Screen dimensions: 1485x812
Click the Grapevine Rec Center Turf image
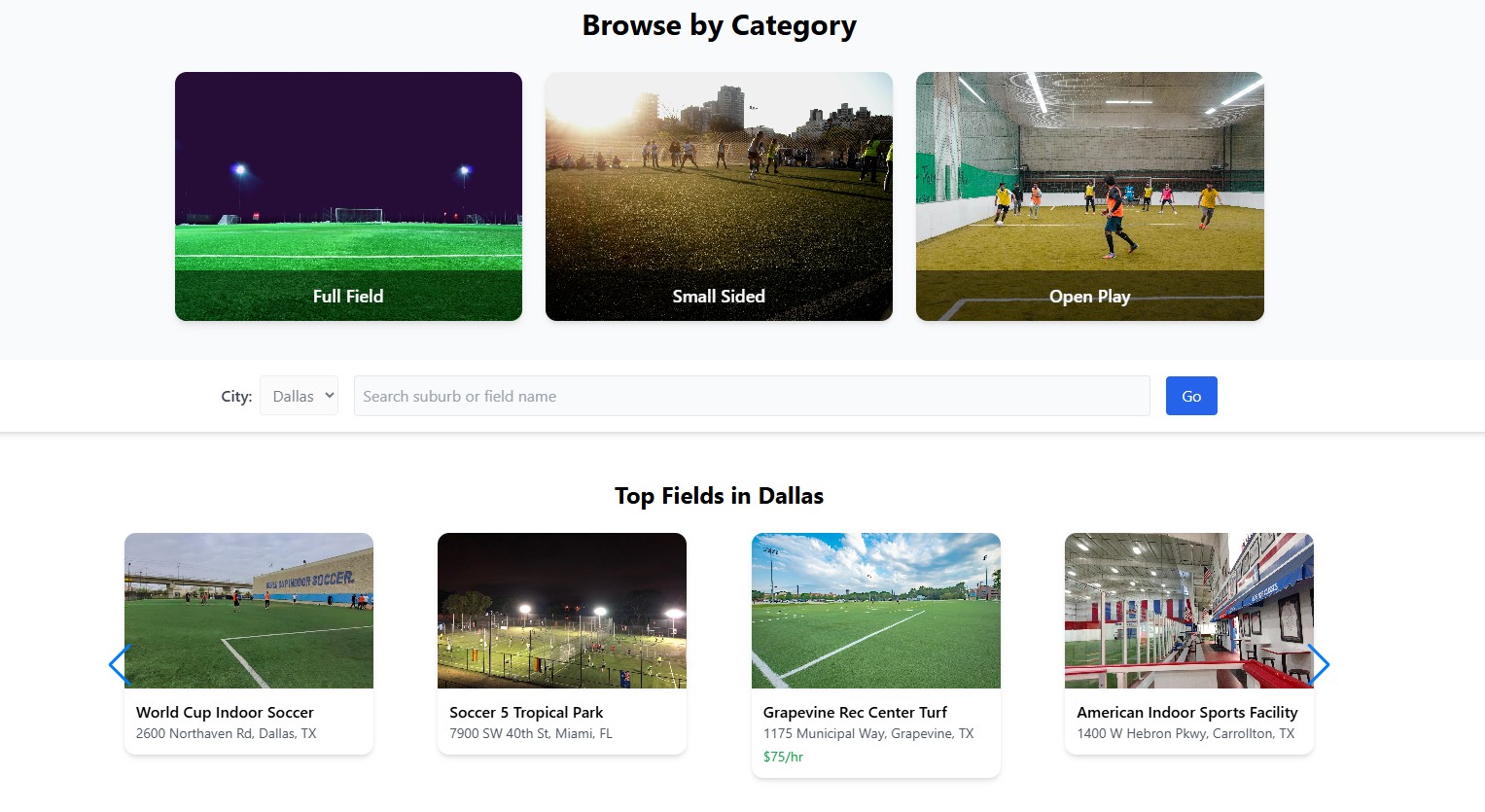click(875, 610)
